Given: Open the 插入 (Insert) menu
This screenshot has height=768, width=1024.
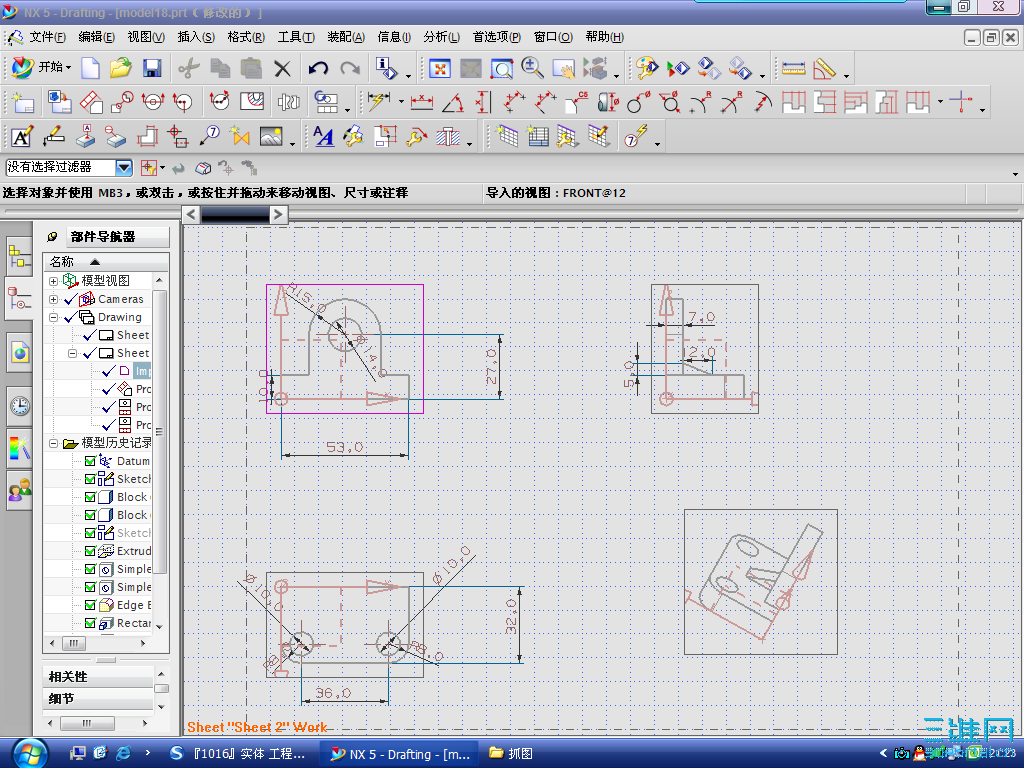Looking at the screenshot, I should click(195, 37).
